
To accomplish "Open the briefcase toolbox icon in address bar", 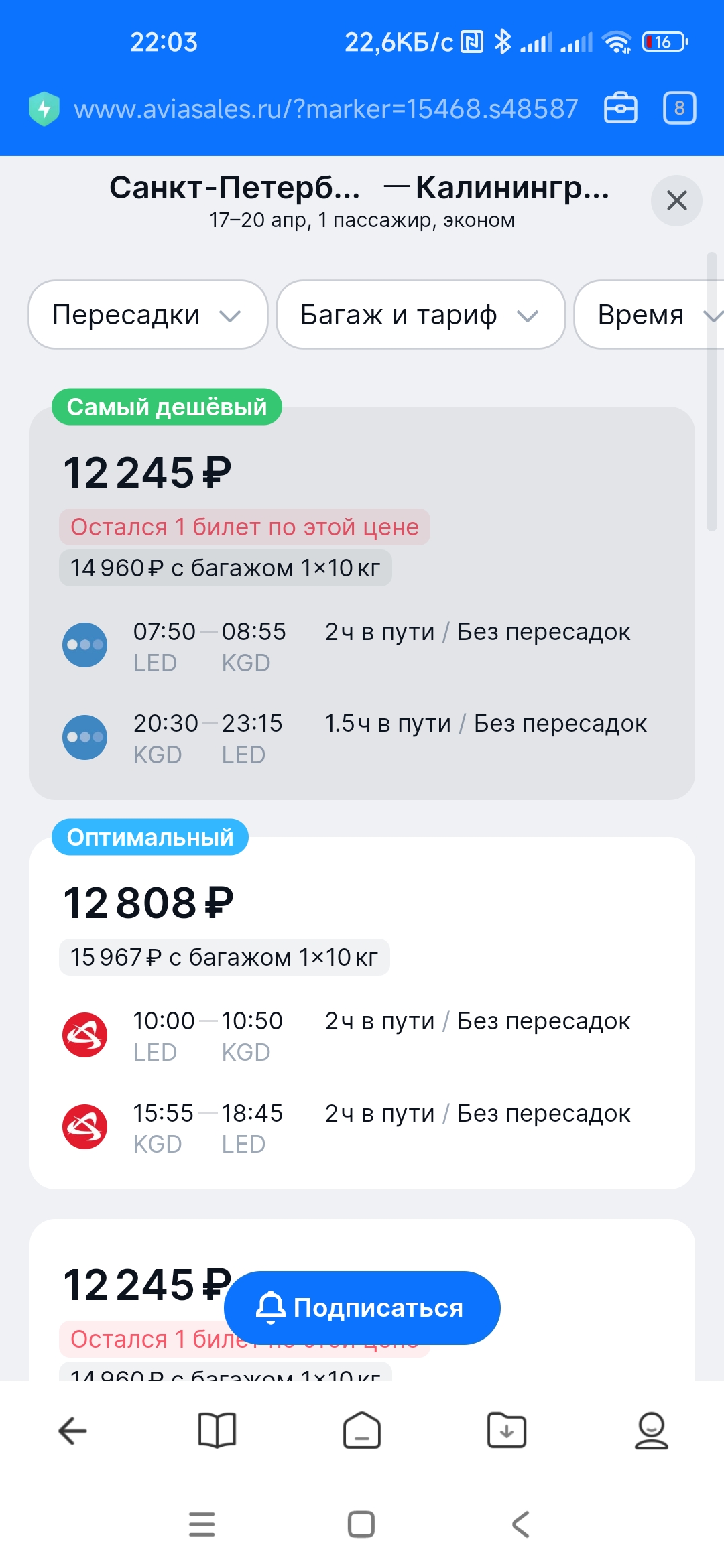I will click(x=621, y=109).
